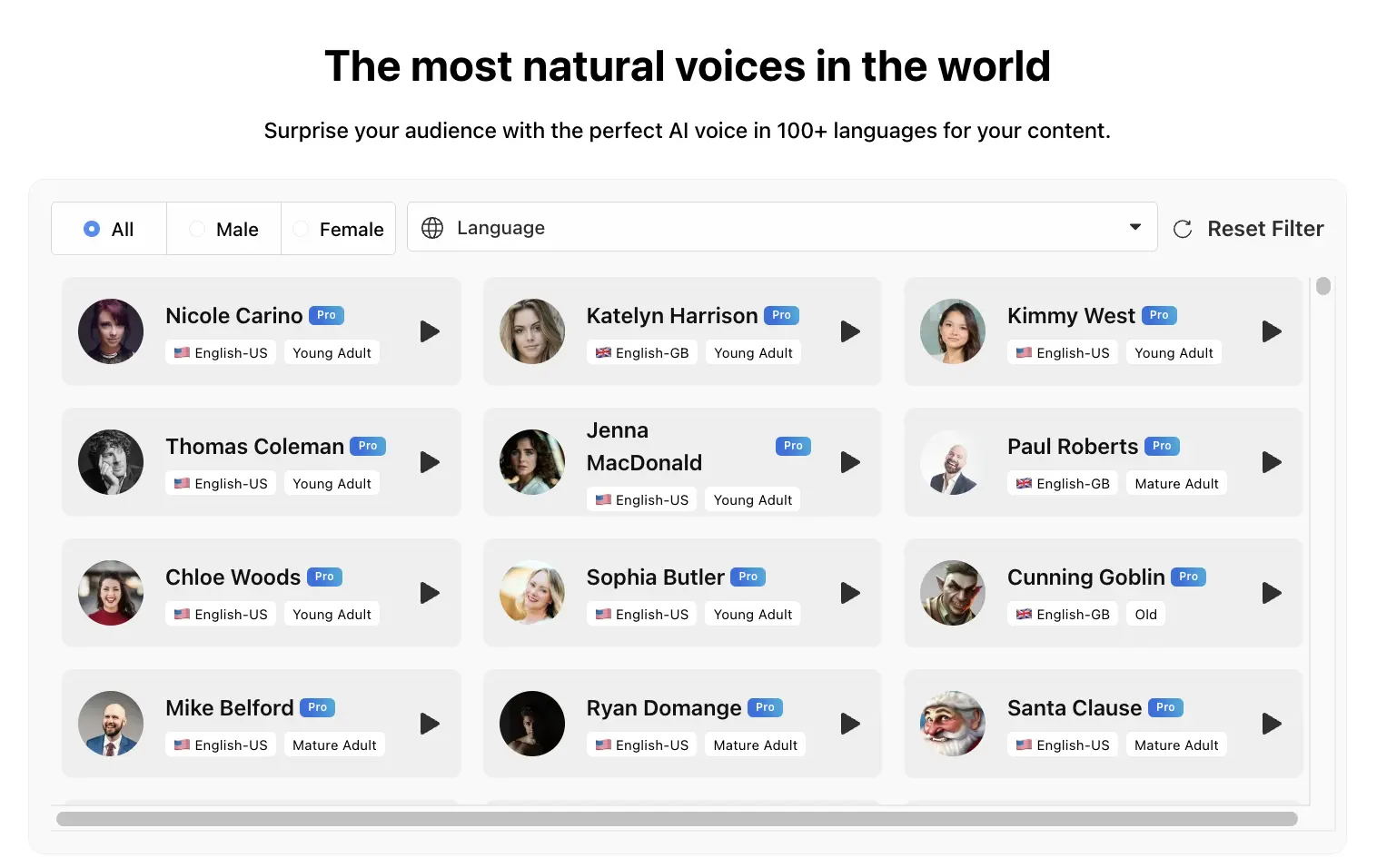Preview Thomas Coleman's voice
The image size is (1377, 868).
(x=430, y=462)
